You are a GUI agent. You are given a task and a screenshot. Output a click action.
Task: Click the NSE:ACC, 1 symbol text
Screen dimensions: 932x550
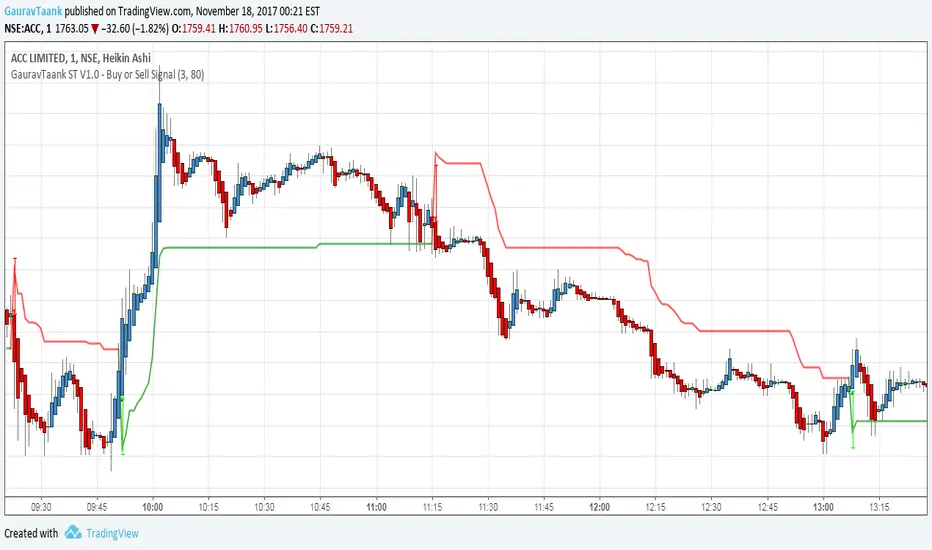click(x=27, y=29)
